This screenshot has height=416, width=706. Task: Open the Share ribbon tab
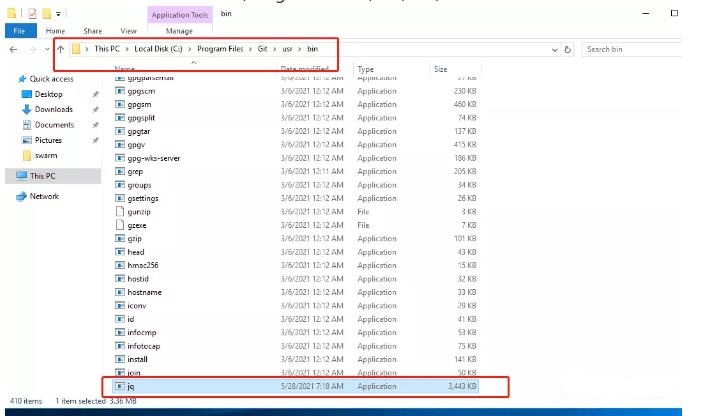pyautogui.click(x=93, y=31)
